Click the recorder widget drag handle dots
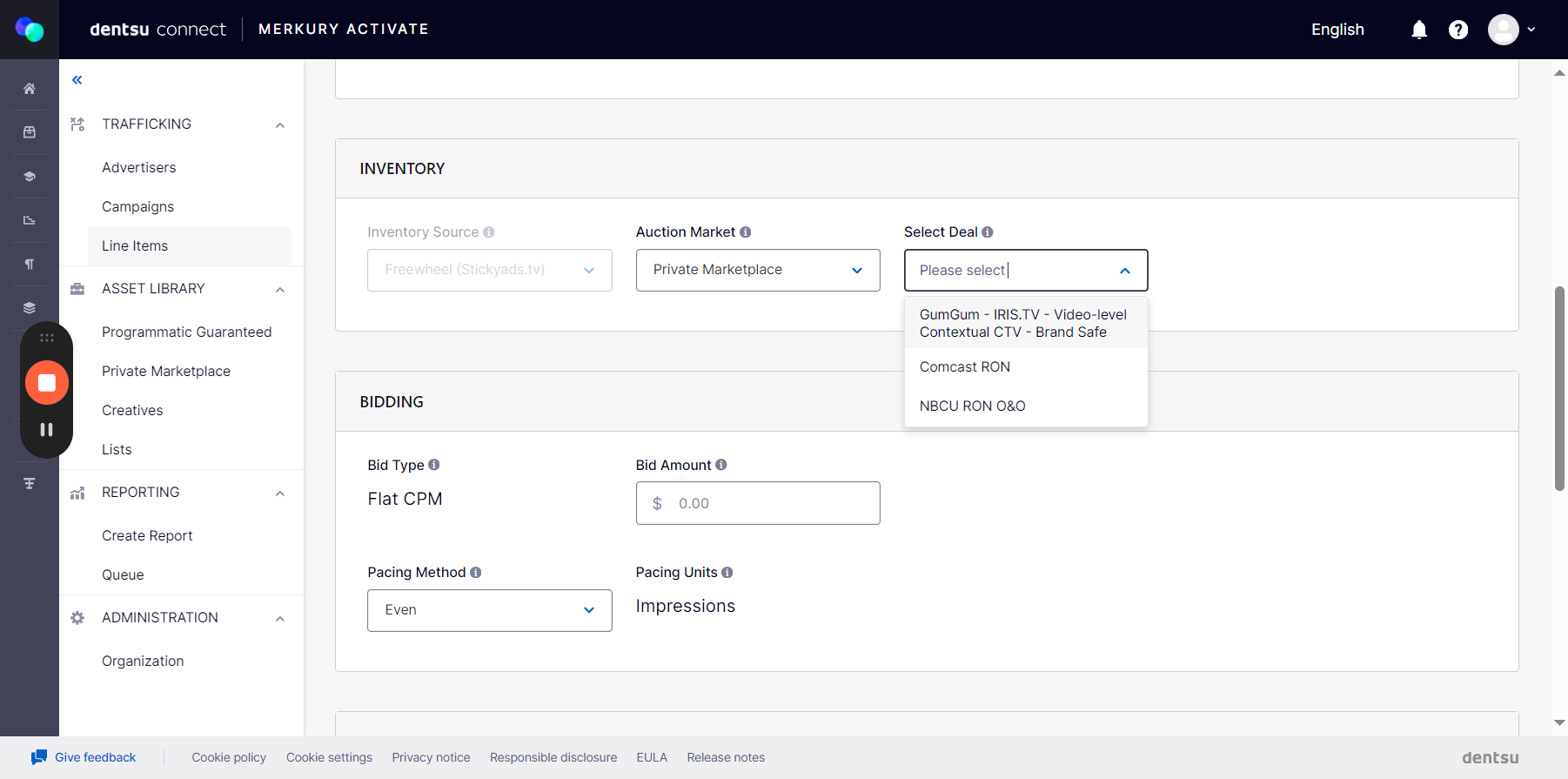 coord(47,338)
